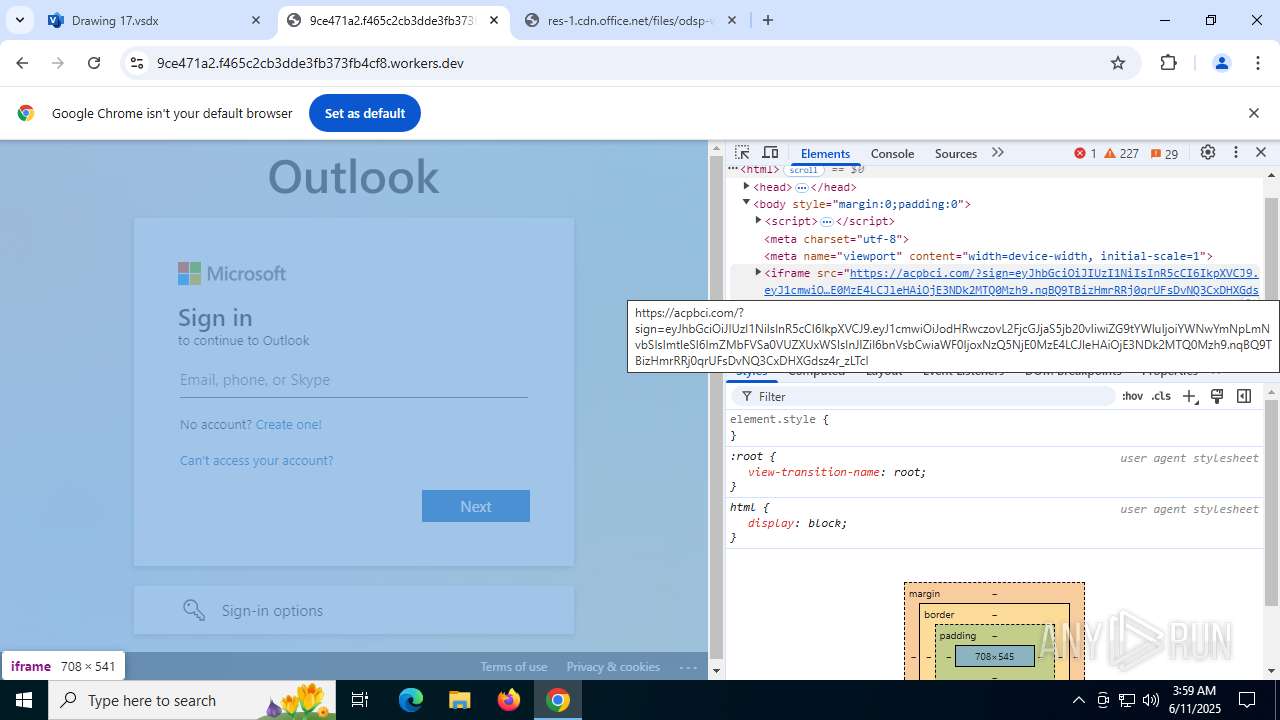Expand the iframe element node

(758, 272)
